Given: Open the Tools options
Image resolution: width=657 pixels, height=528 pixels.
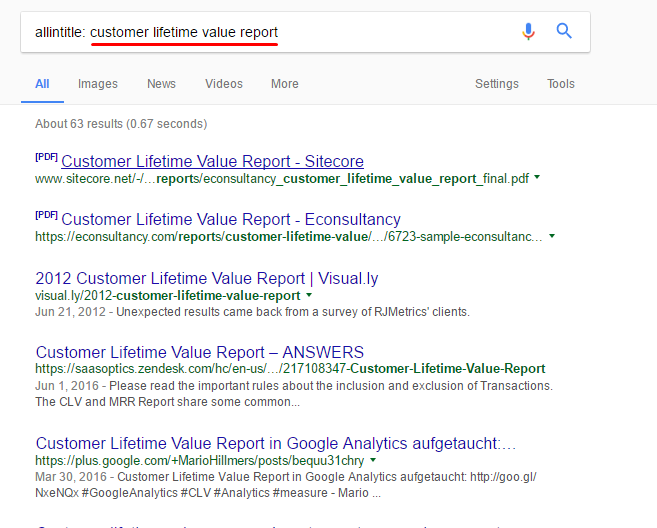Looking at the screenshot, I should pos(561,84).
